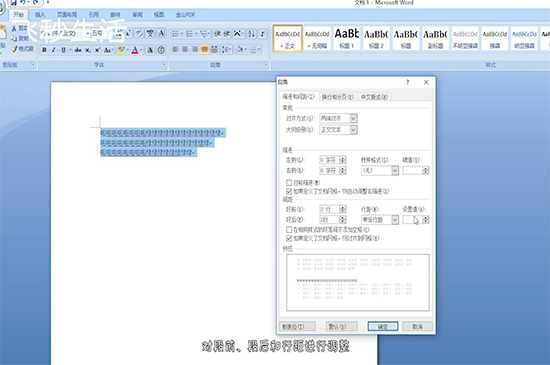
Task: Open the 插入 ribbon tab
Action: point(40,14)
